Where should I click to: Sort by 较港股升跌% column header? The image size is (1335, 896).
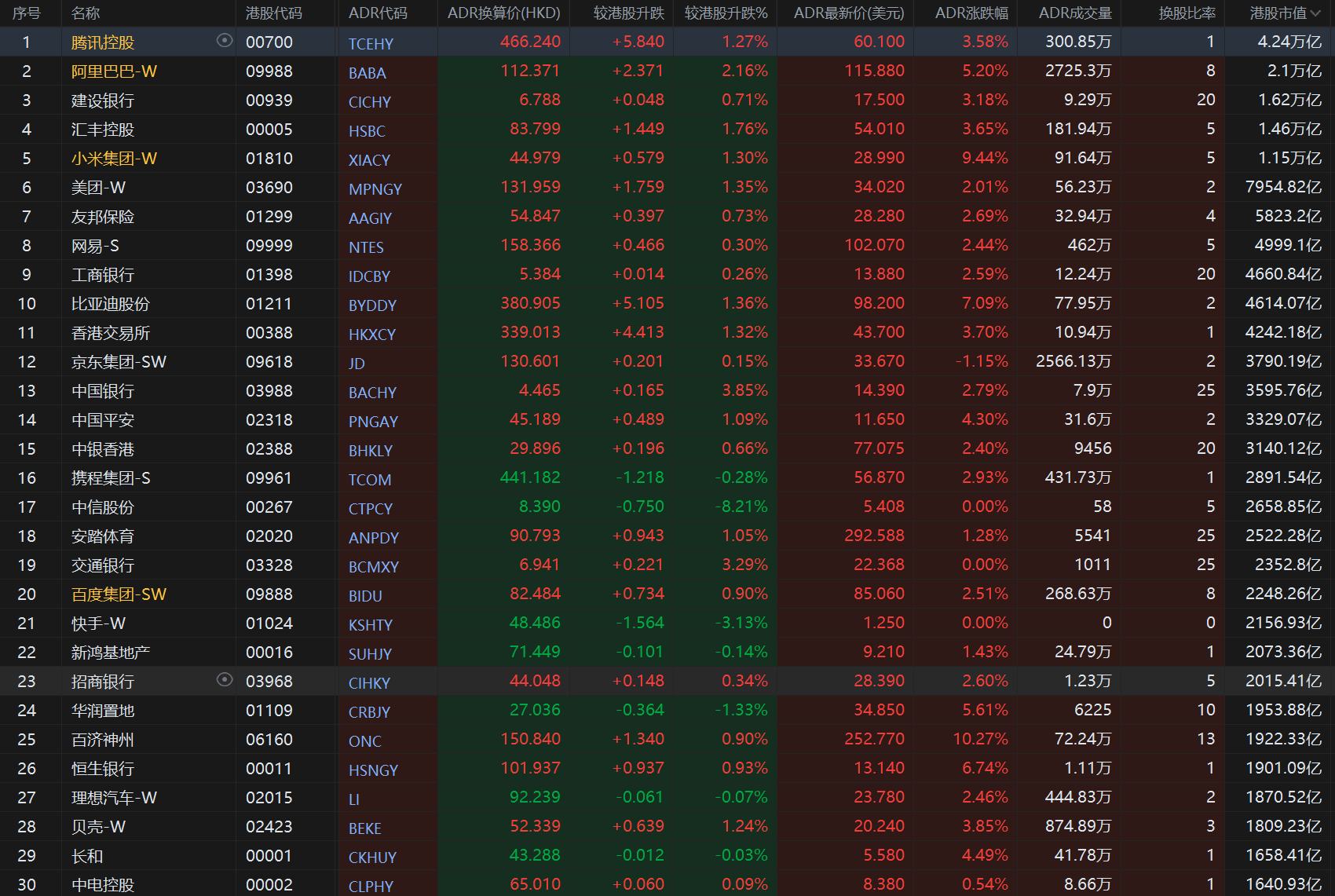point(726,13)
